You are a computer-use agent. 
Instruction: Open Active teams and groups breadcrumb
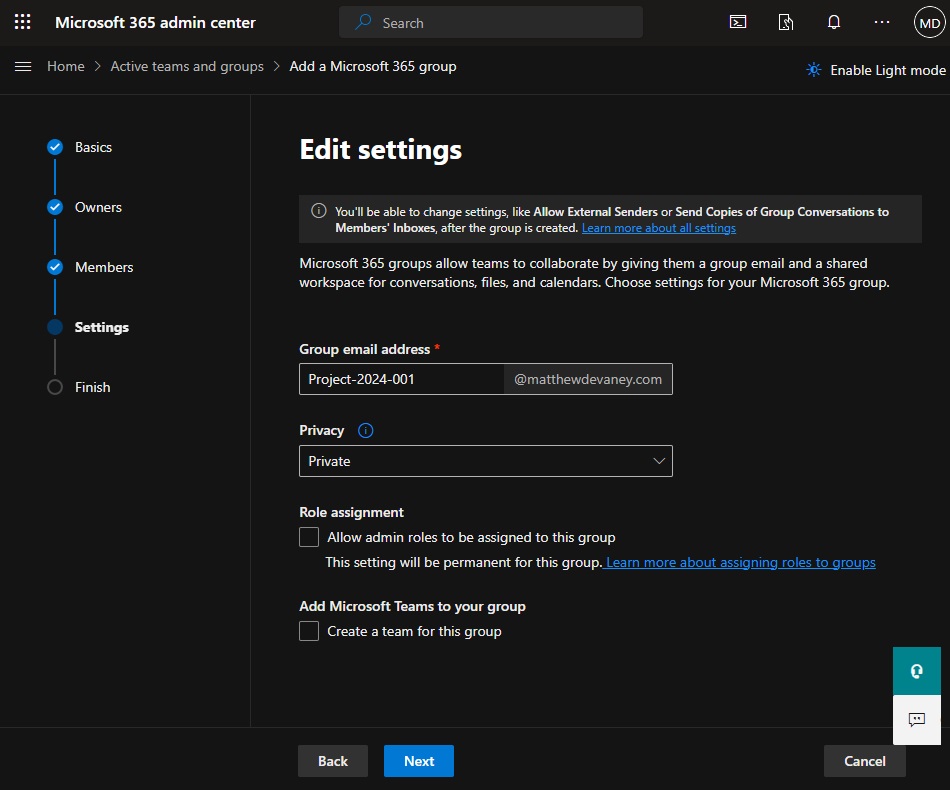(x=187, y=66)
